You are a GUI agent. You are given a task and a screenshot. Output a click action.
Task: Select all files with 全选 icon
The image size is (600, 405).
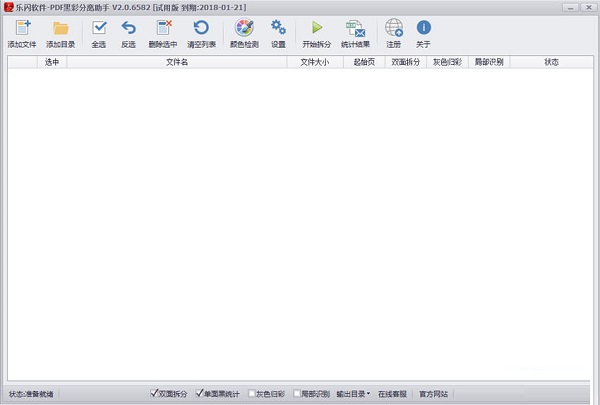tap(99, 28)
